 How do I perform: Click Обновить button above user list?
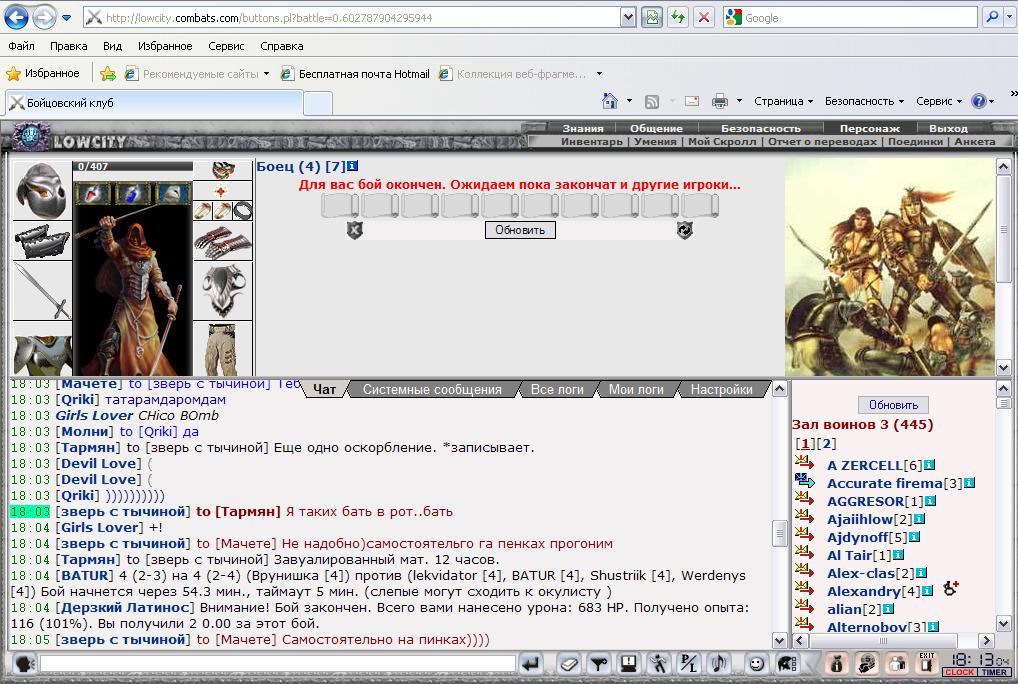pos(893,405)
